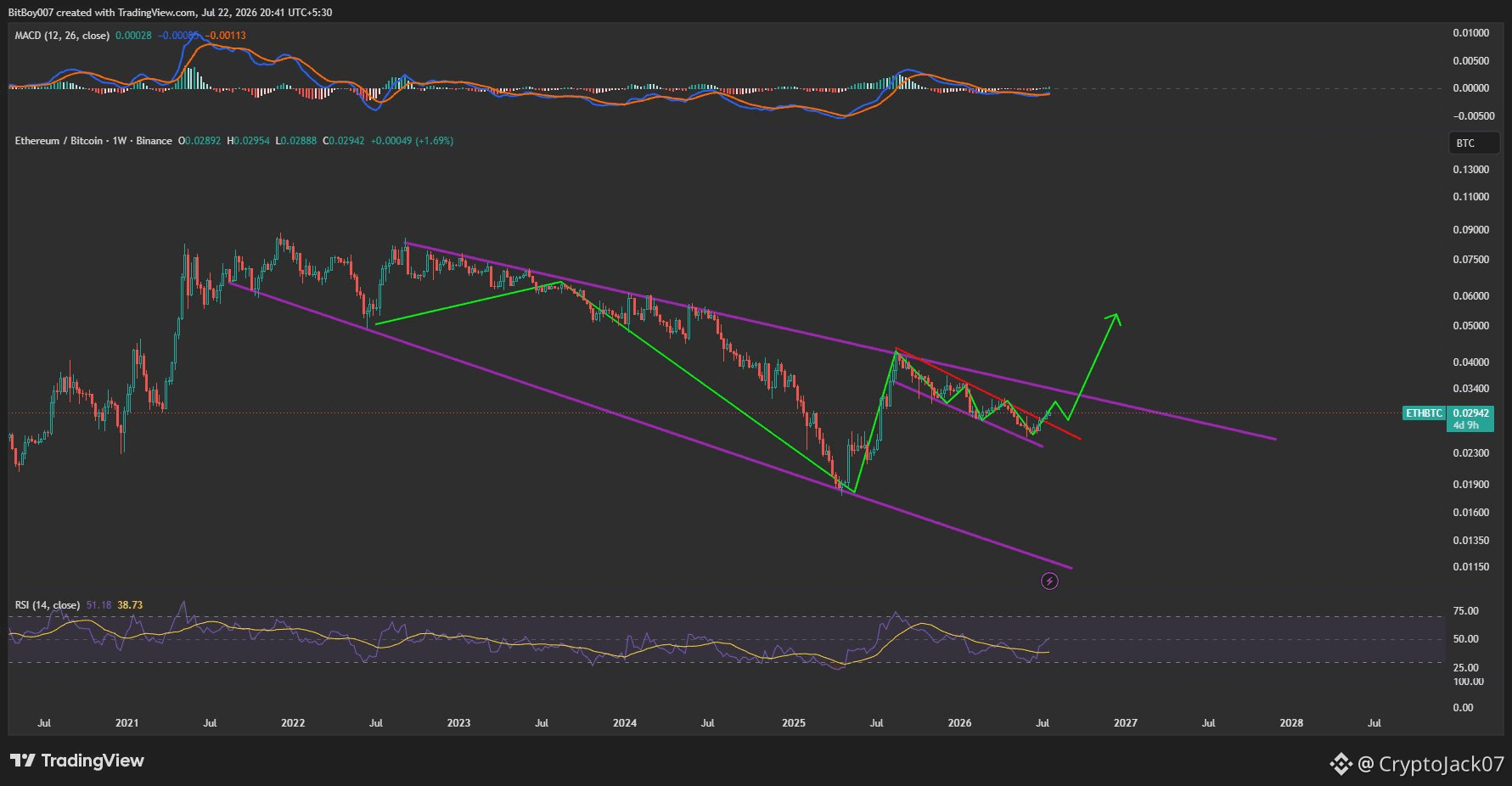Select the "RSI (14, close)" indicator legend
The width and height of the screenshot is (1512, 786).
coord(48,605)
